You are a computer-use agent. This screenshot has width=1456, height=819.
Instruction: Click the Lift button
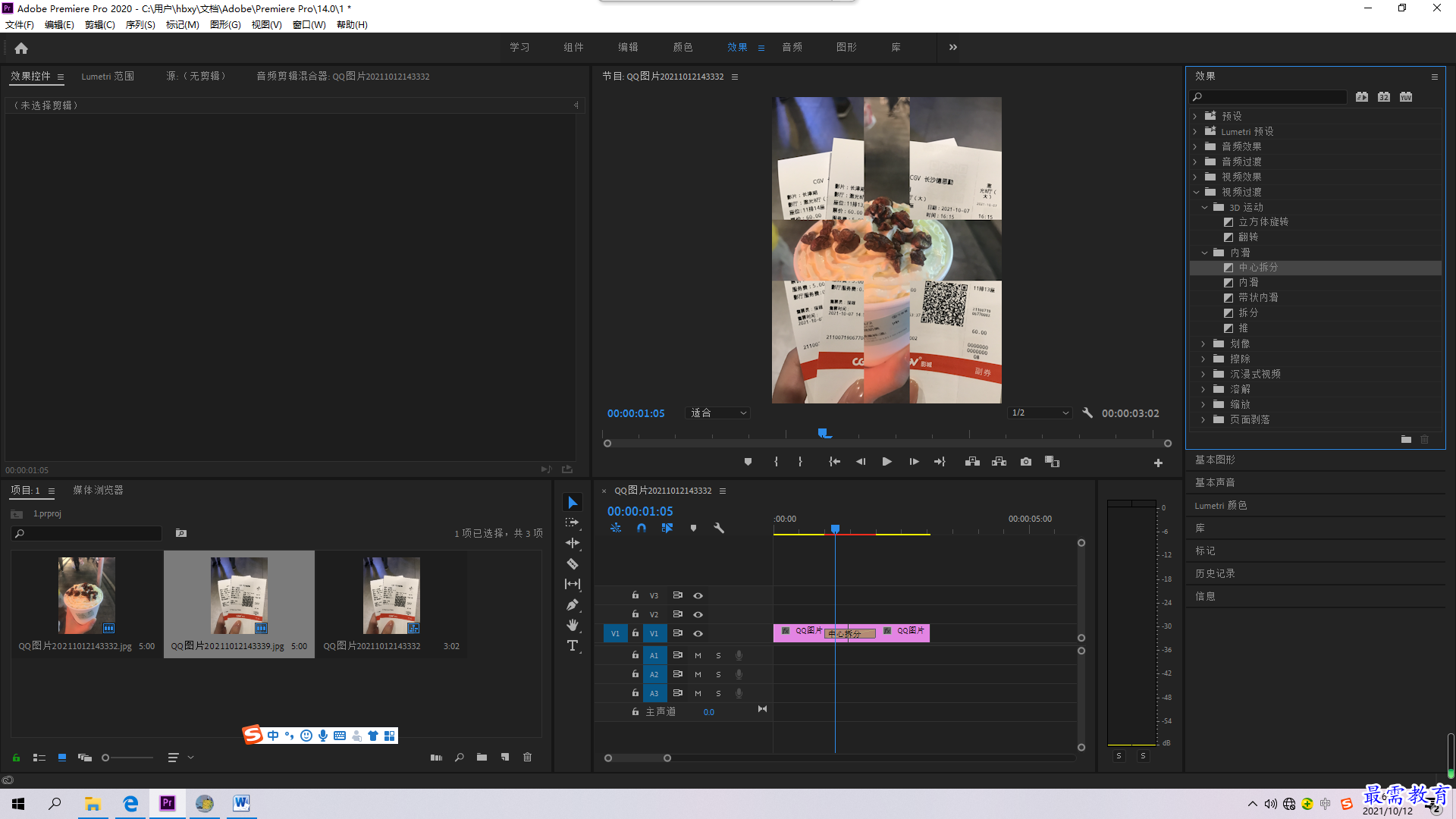[x=972, y=462]
